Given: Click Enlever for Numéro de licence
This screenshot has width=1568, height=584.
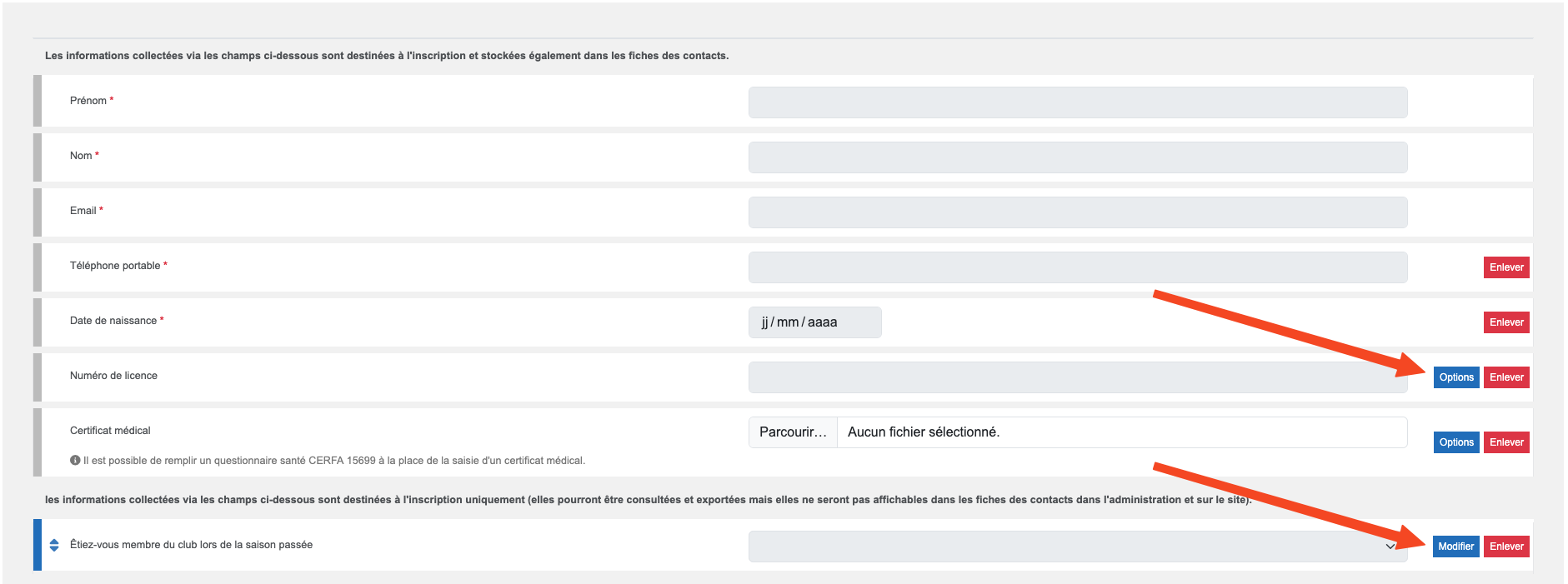Looking at the screenshot, I should pos(1506,377).
